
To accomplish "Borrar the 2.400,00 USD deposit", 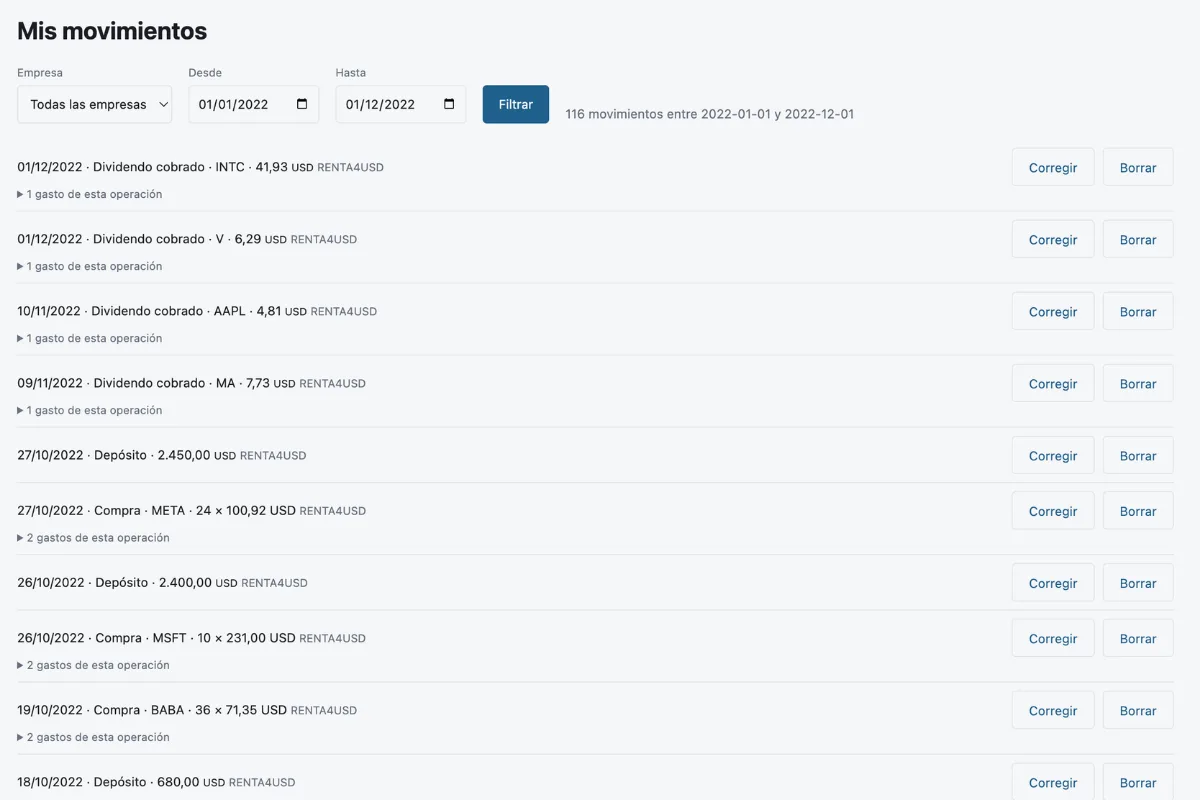I will (x=1138, y=583).
